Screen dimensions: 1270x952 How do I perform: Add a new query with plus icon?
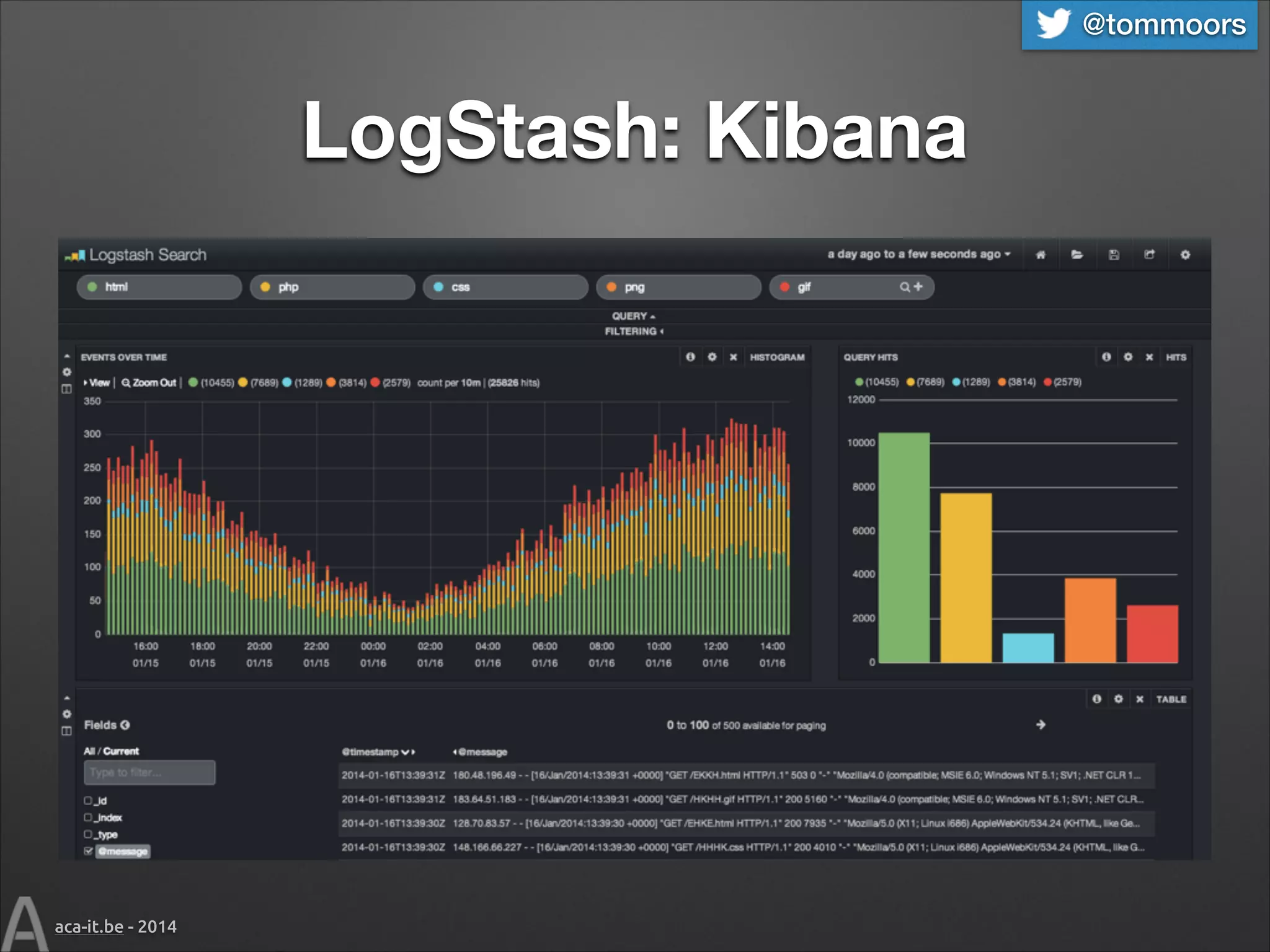(918, 286)
